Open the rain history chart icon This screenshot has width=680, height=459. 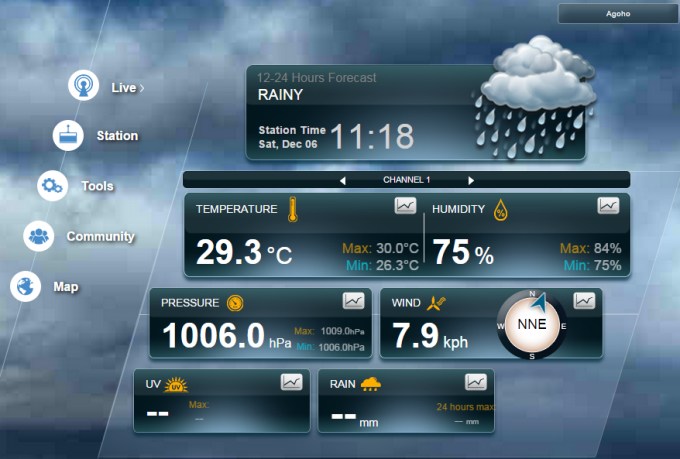coord(476,381)
